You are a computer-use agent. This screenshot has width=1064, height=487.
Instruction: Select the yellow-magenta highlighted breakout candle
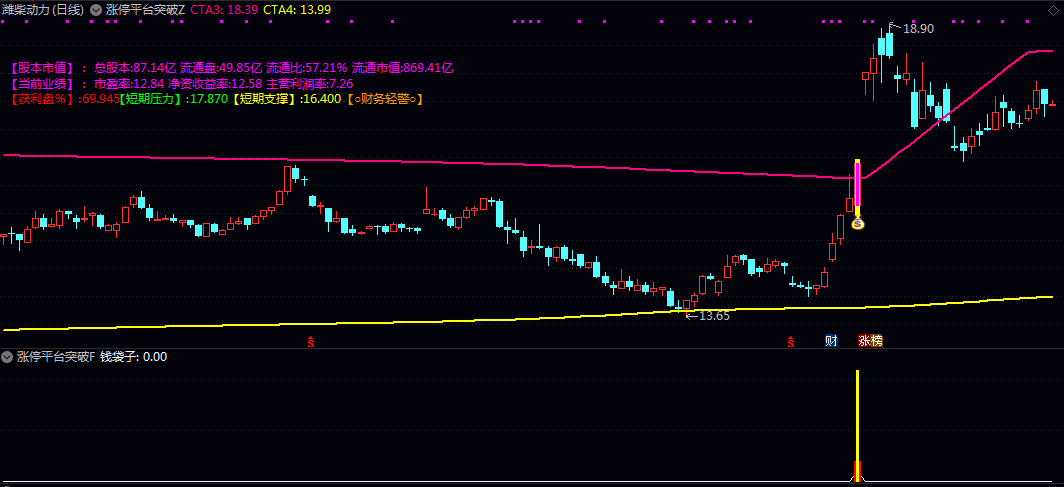point(857,188)
